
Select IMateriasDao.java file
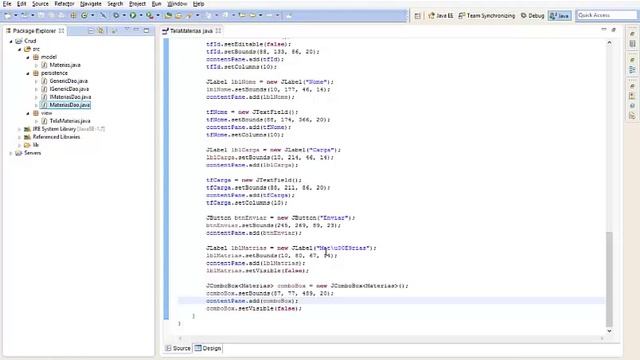click(x=66, y=97)
